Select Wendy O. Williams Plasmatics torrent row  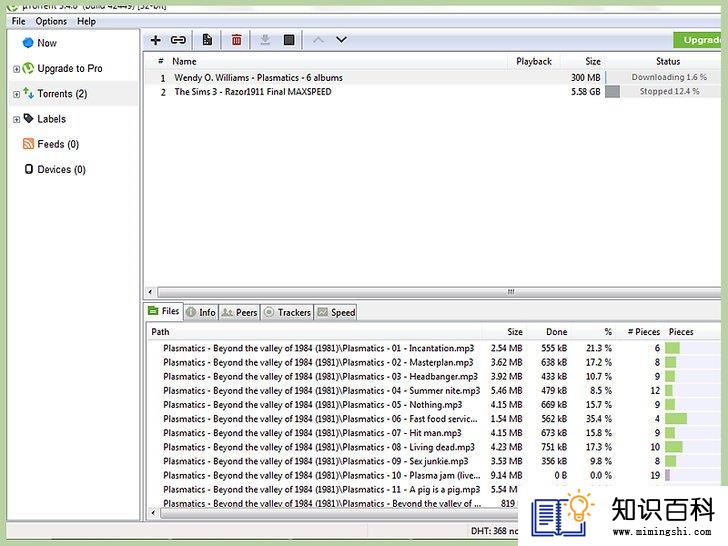(x=433, y=78)
